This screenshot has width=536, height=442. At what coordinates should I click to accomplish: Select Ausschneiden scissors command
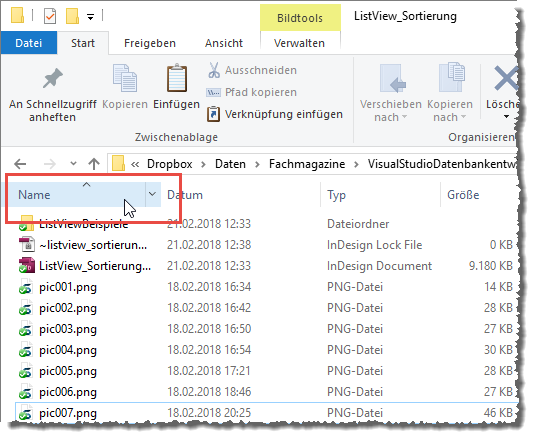pos(252,70)
